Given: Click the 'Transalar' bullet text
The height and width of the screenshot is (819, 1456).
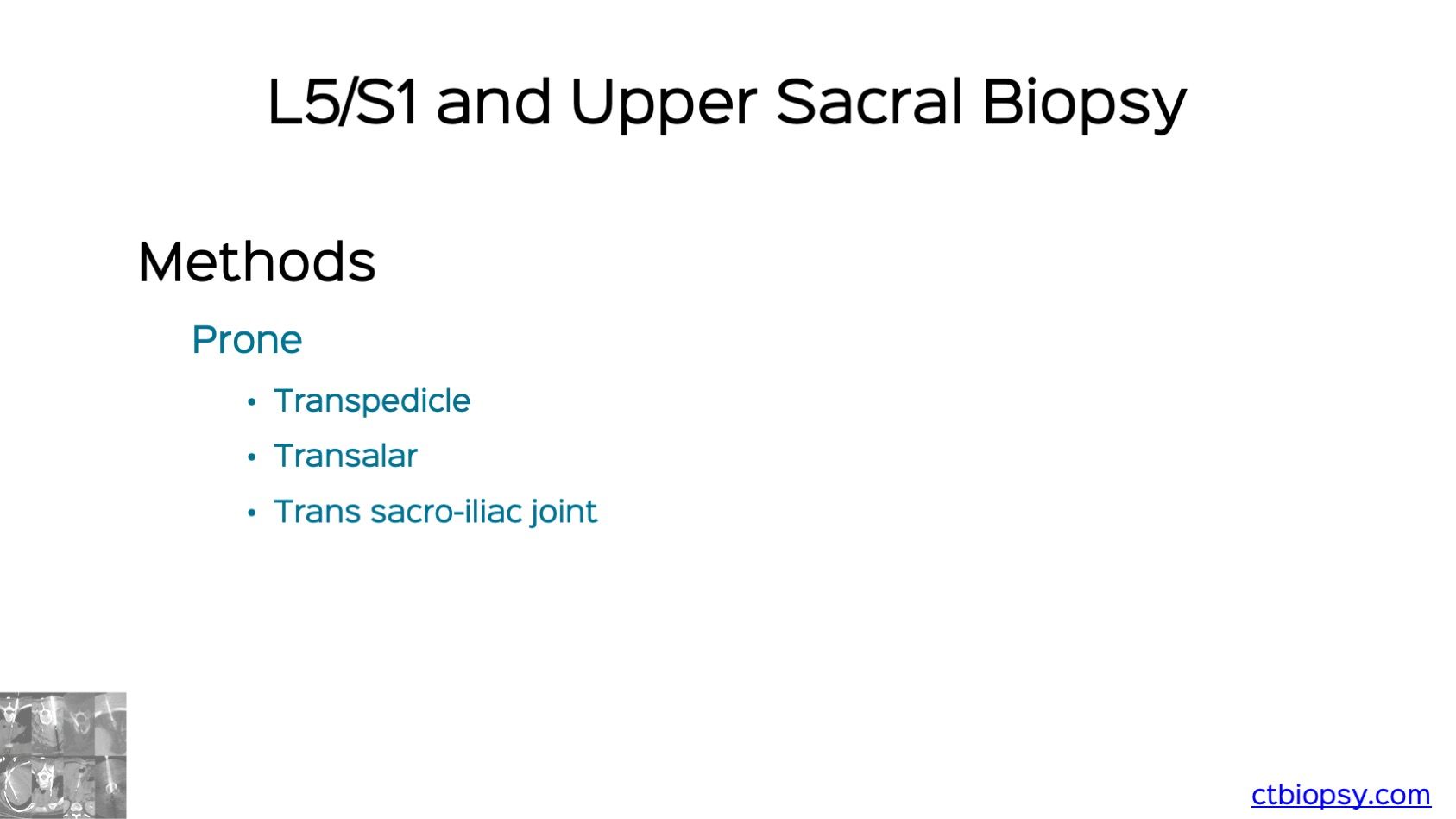Looking at the screenshot, I should (x=345, y=456).
